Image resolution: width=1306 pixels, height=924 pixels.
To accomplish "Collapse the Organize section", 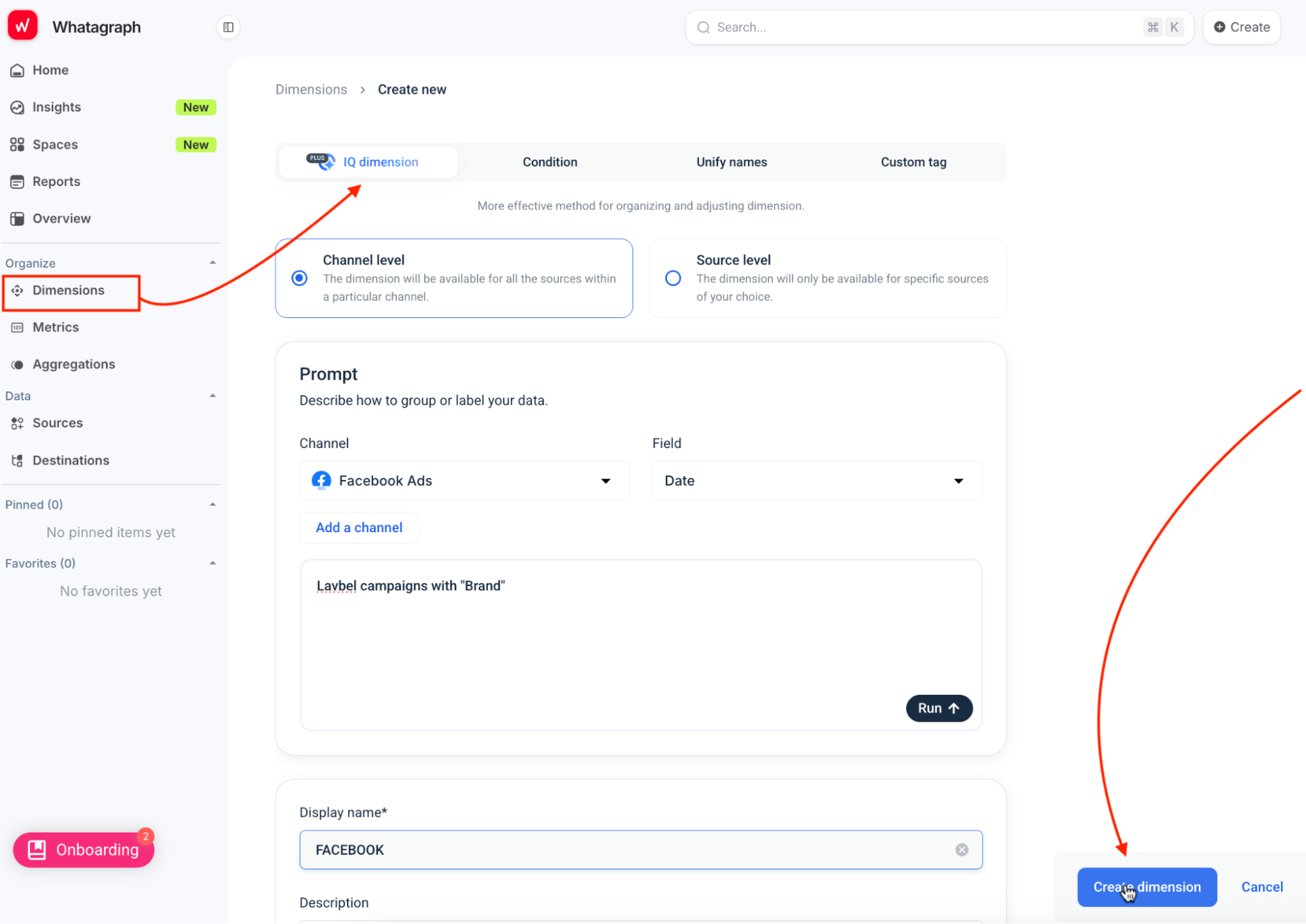I will [x=212, y=263].
